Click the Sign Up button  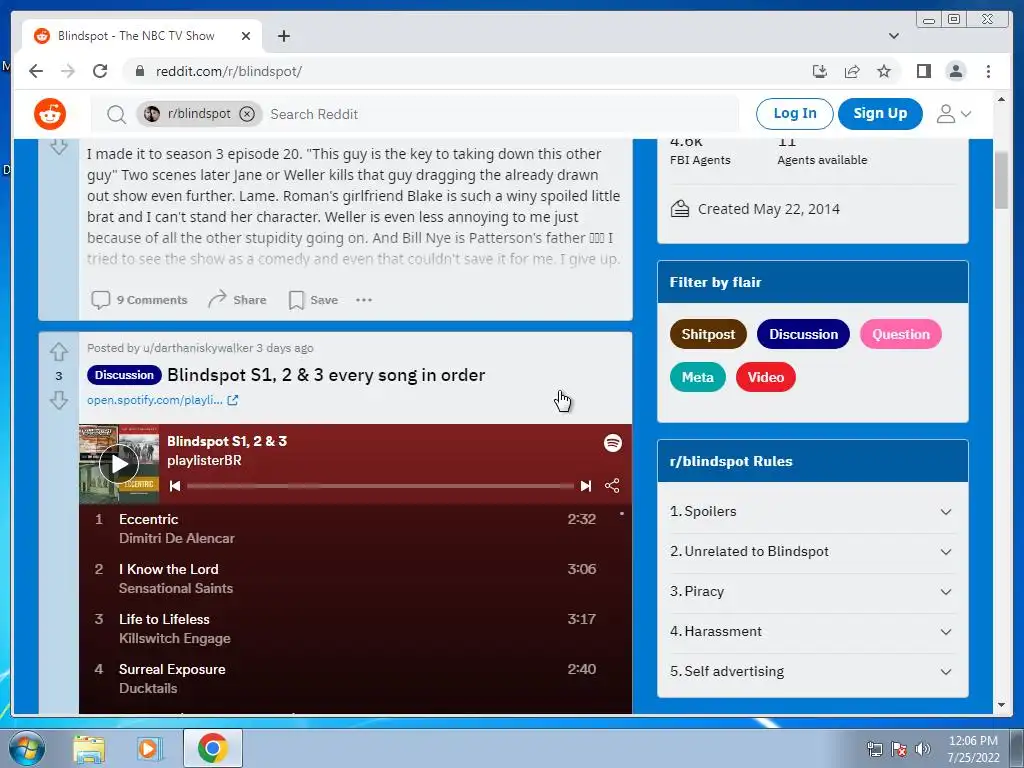pos(880,114)
